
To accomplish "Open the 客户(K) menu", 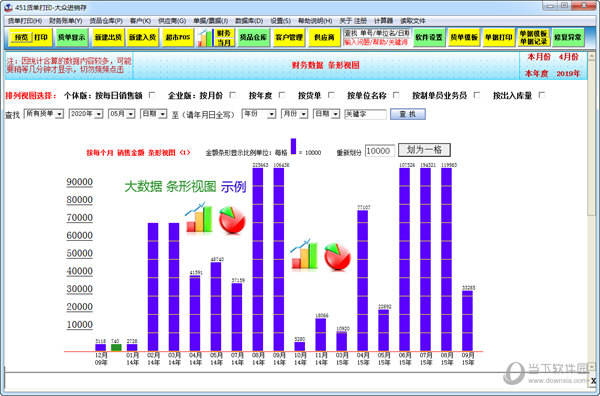I will [140, 21].
